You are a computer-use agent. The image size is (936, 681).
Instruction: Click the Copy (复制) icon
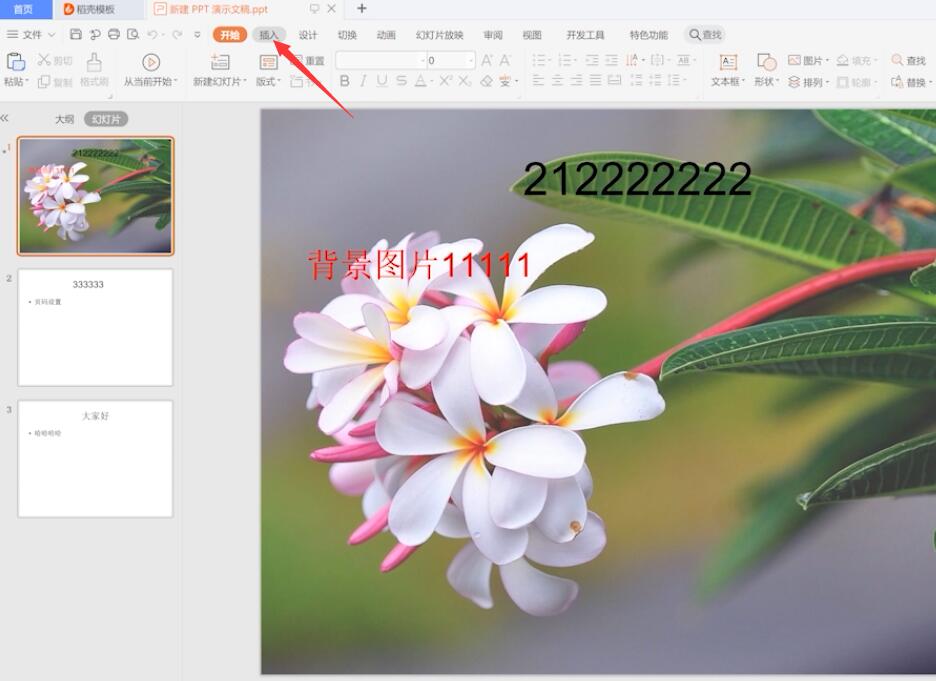point(44,82)
